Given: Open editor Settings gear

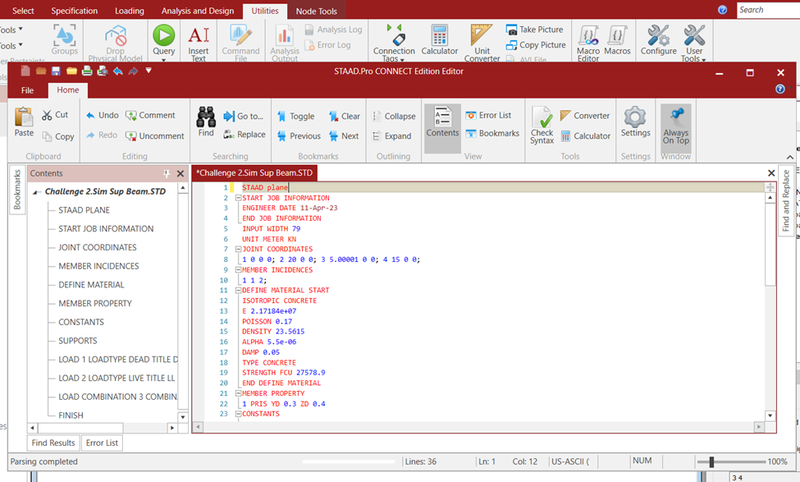Looking at the screenshot, I should (x=635, y=122).
